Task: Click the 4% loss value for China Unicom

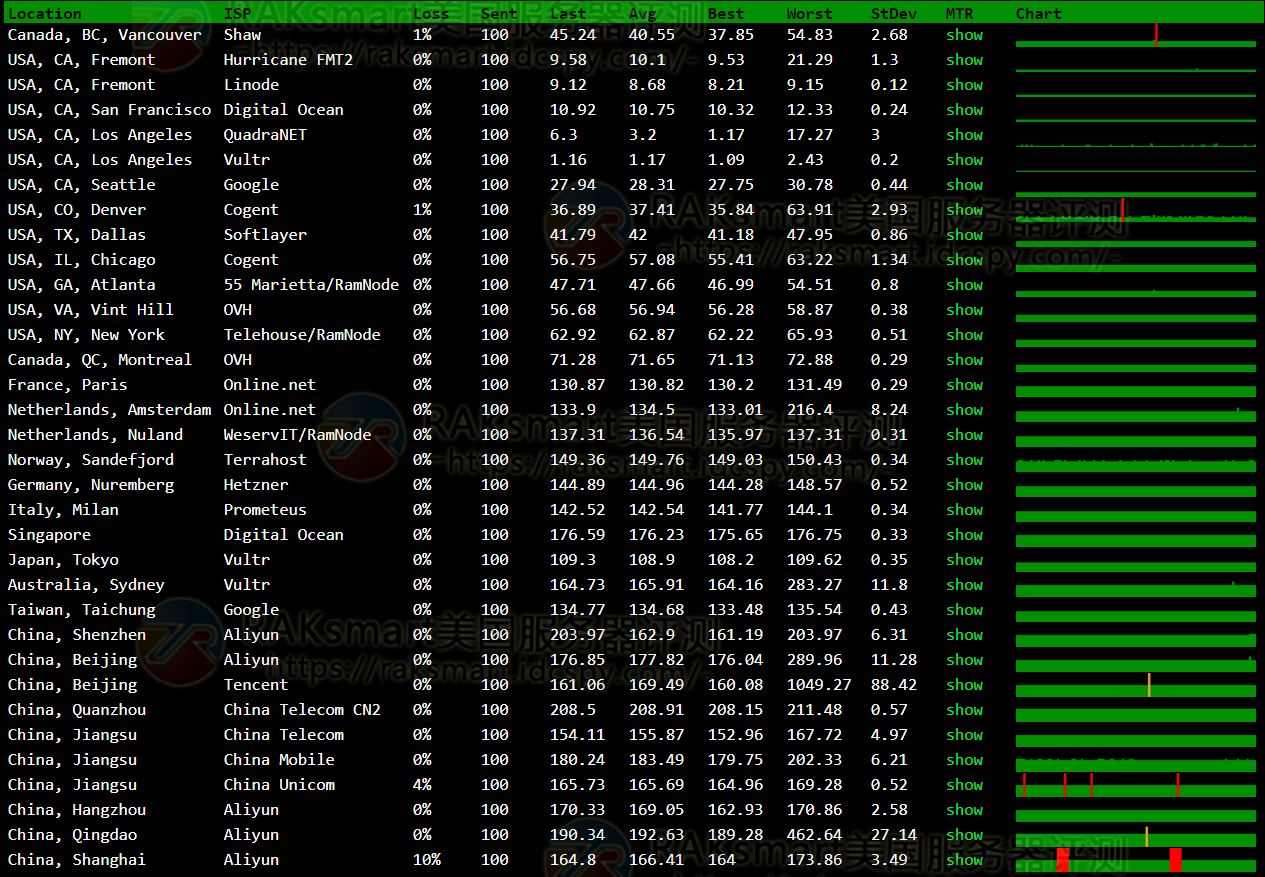Action: click(422, 785)
